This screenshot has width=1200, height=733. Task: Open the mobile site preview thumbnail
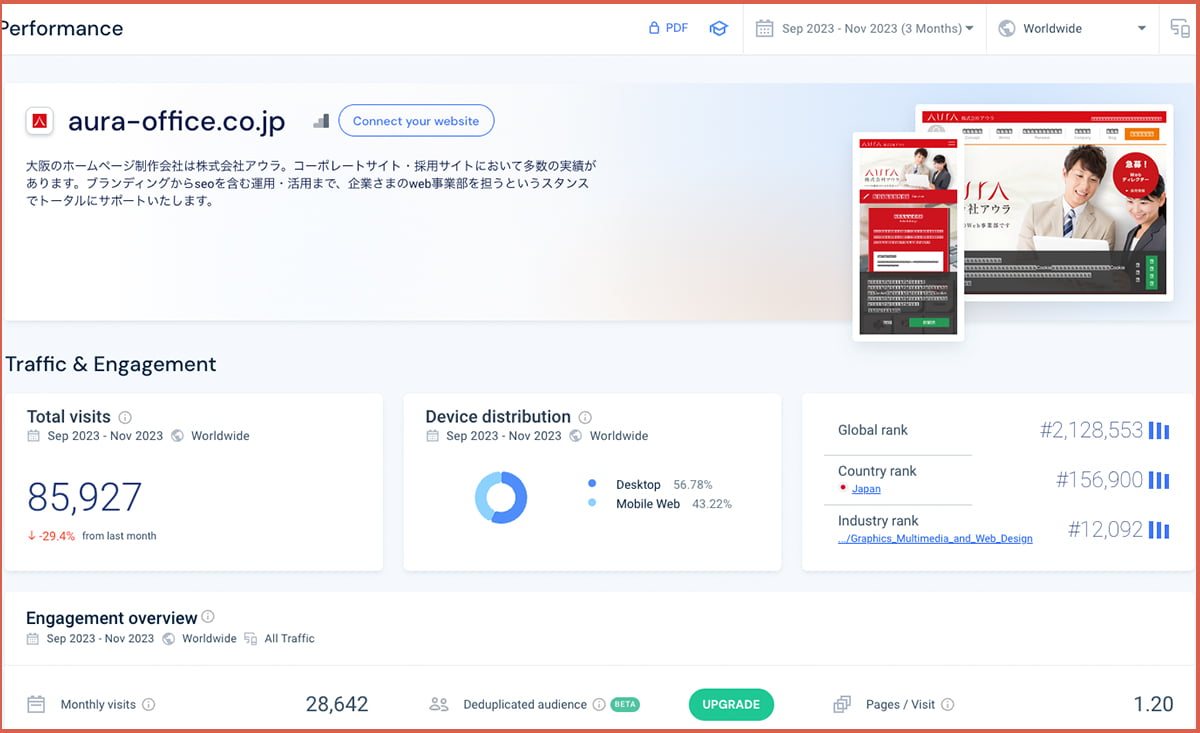click(908, 236)
